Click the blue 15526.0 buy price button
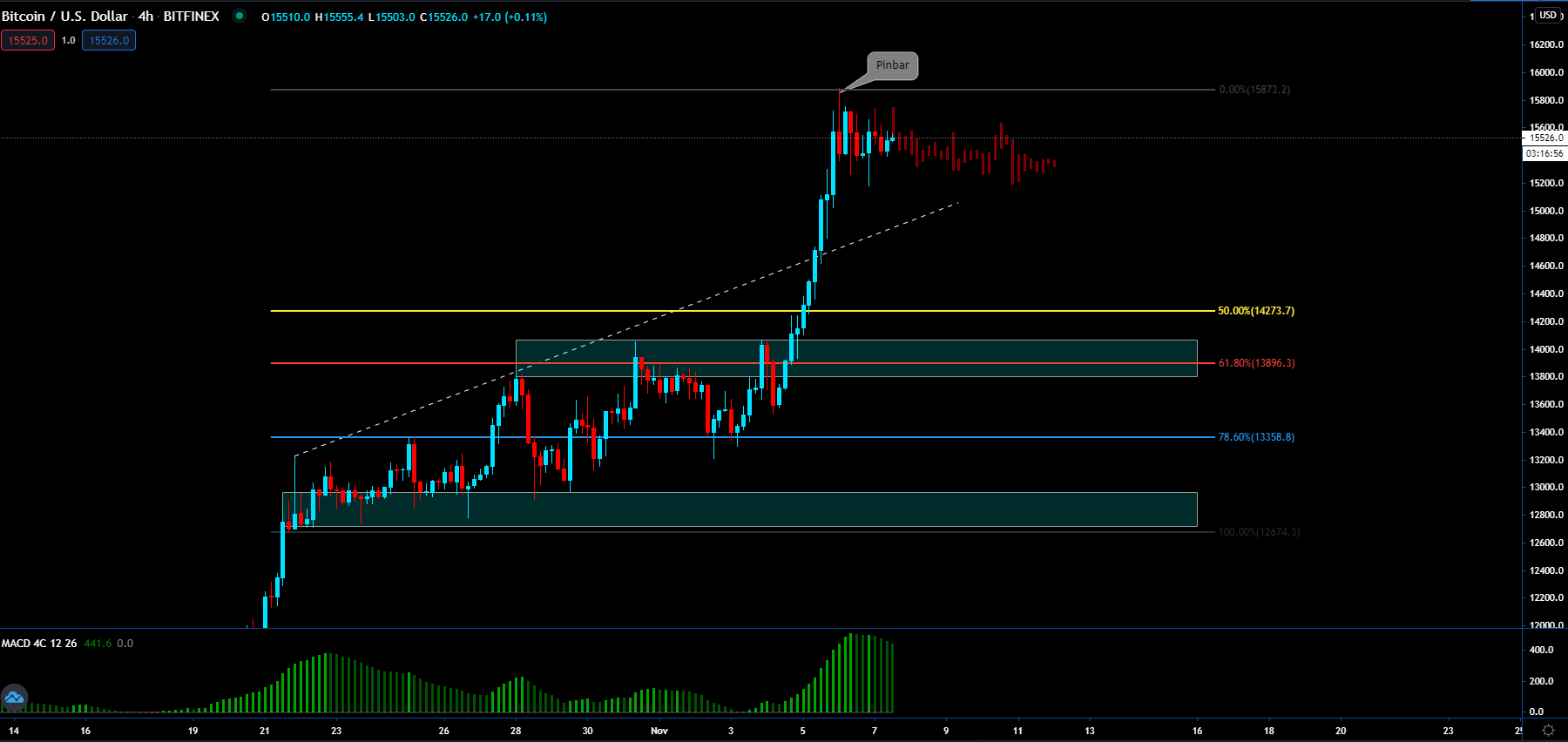This screenshot has height=742, width=1568. [x=109, y=40]
